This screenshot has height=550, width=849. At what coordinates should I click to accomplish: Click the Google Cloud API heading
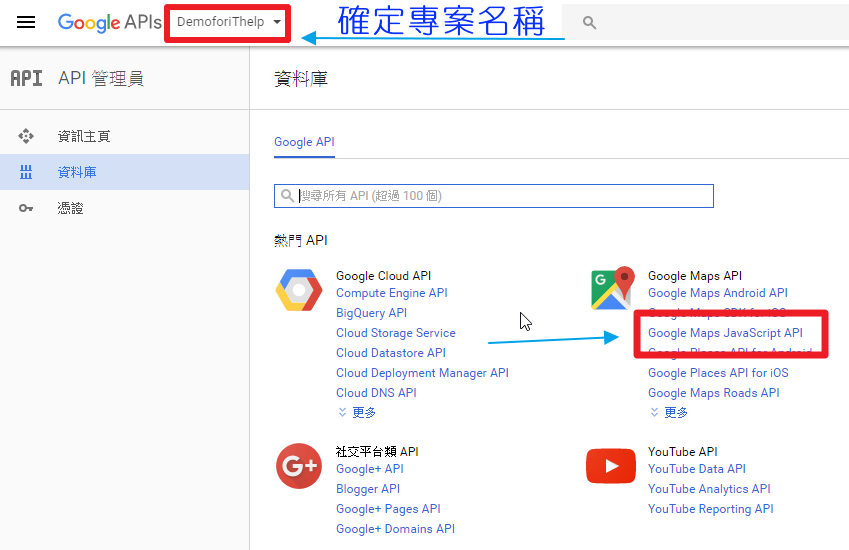(383, 276)
